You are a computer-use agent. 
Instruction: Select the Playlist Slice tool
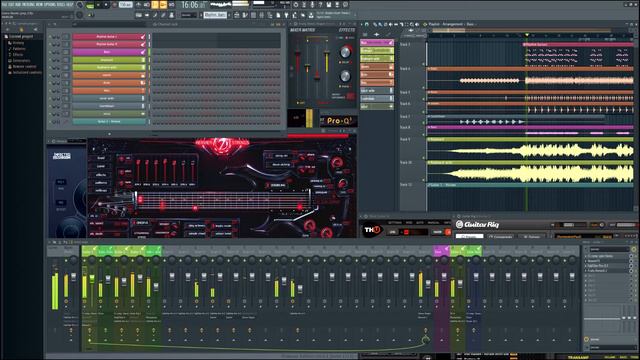(401, 24)
